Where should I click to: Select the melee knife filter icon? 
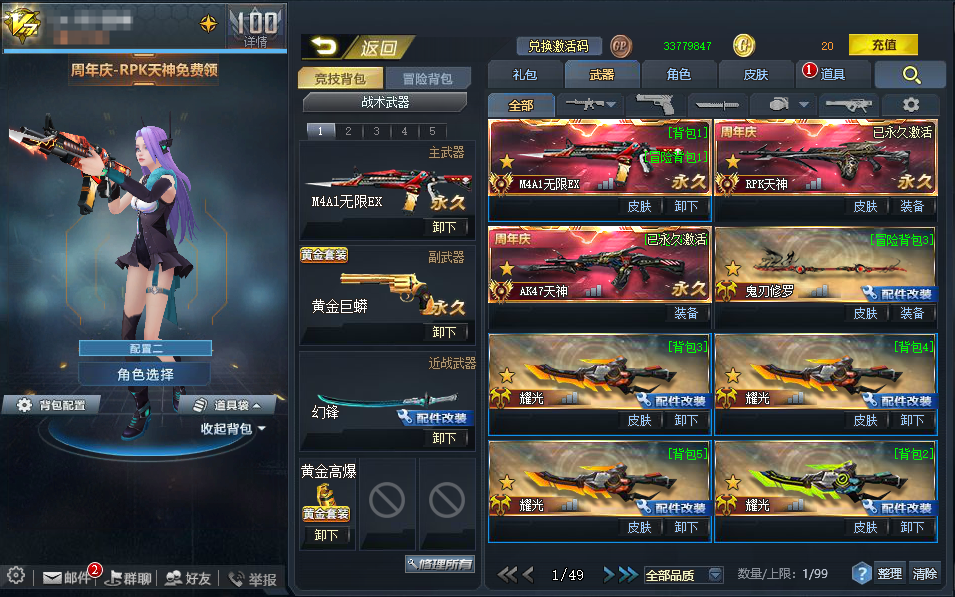click(x=717, y=105)
